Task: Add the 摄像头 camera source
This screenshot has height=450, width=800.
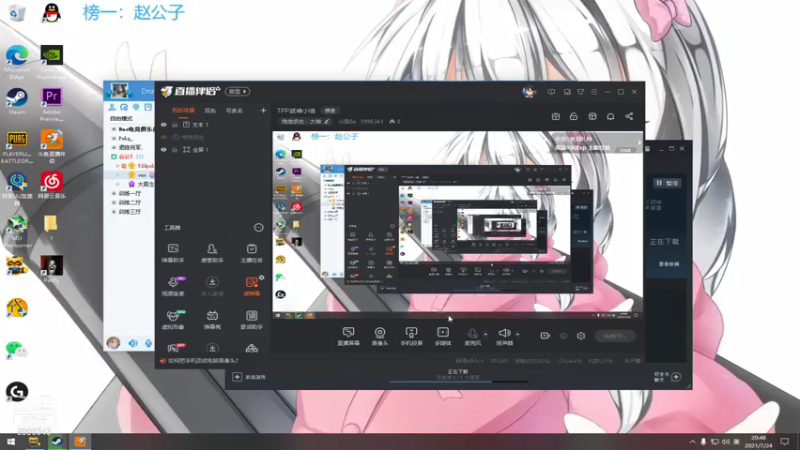Action: coord(380,336)
